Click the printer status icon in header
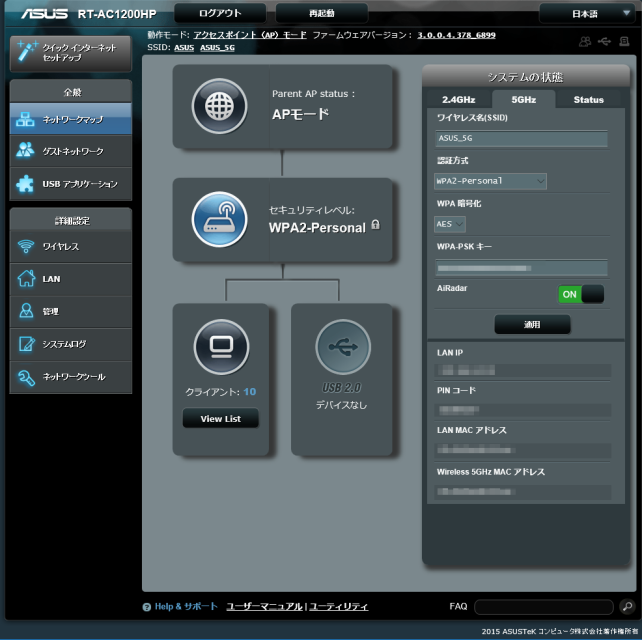 pyautogui.click(x=624, y=41)
